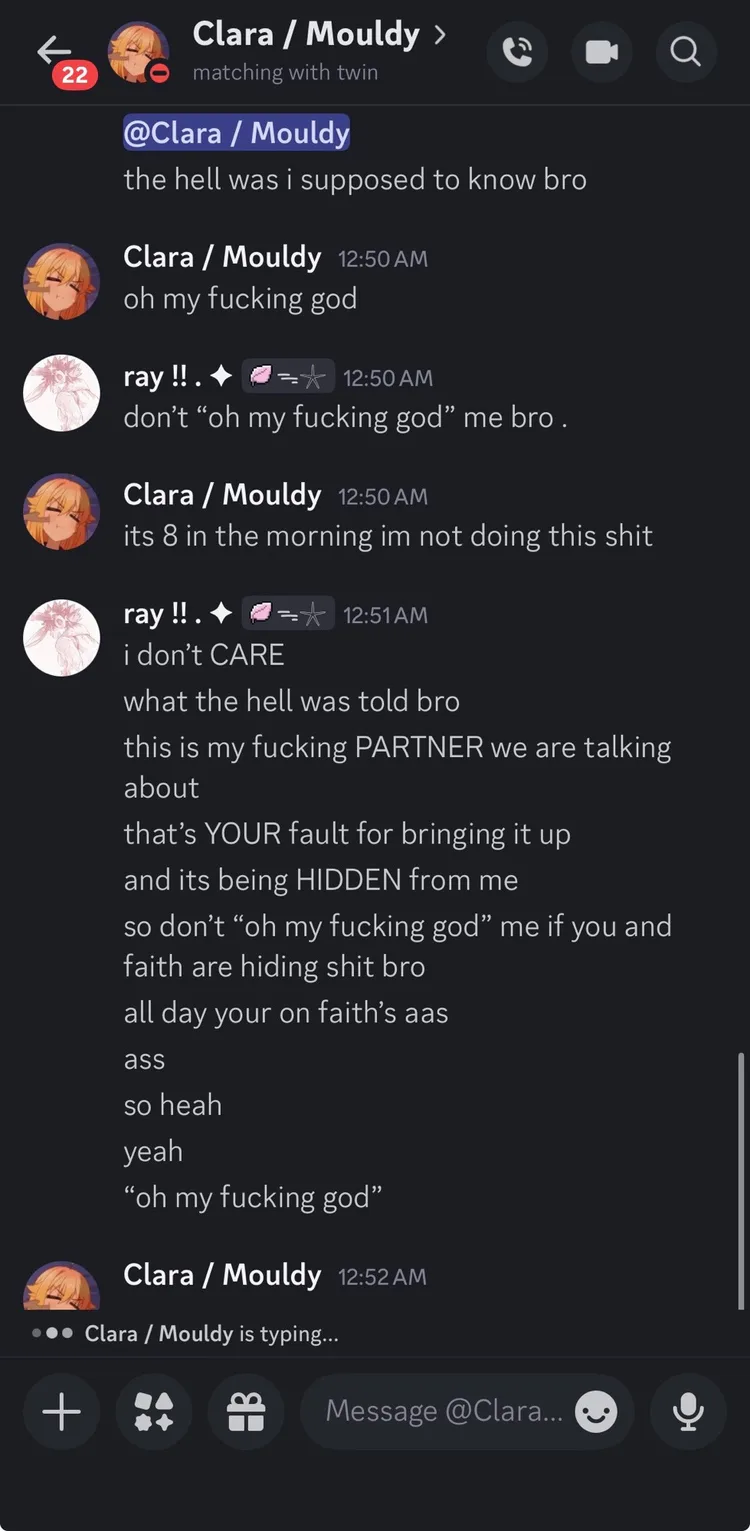Open the gift icon
Viewport: 750px width, 1531px height.
[246, 1411]
